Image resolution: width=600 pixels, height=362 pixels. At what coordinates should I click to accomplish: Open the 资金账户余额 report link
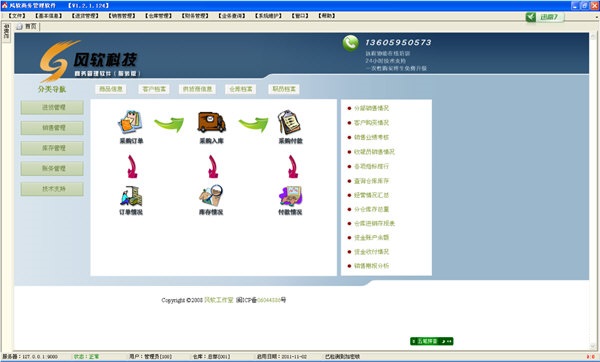[371, 238]
